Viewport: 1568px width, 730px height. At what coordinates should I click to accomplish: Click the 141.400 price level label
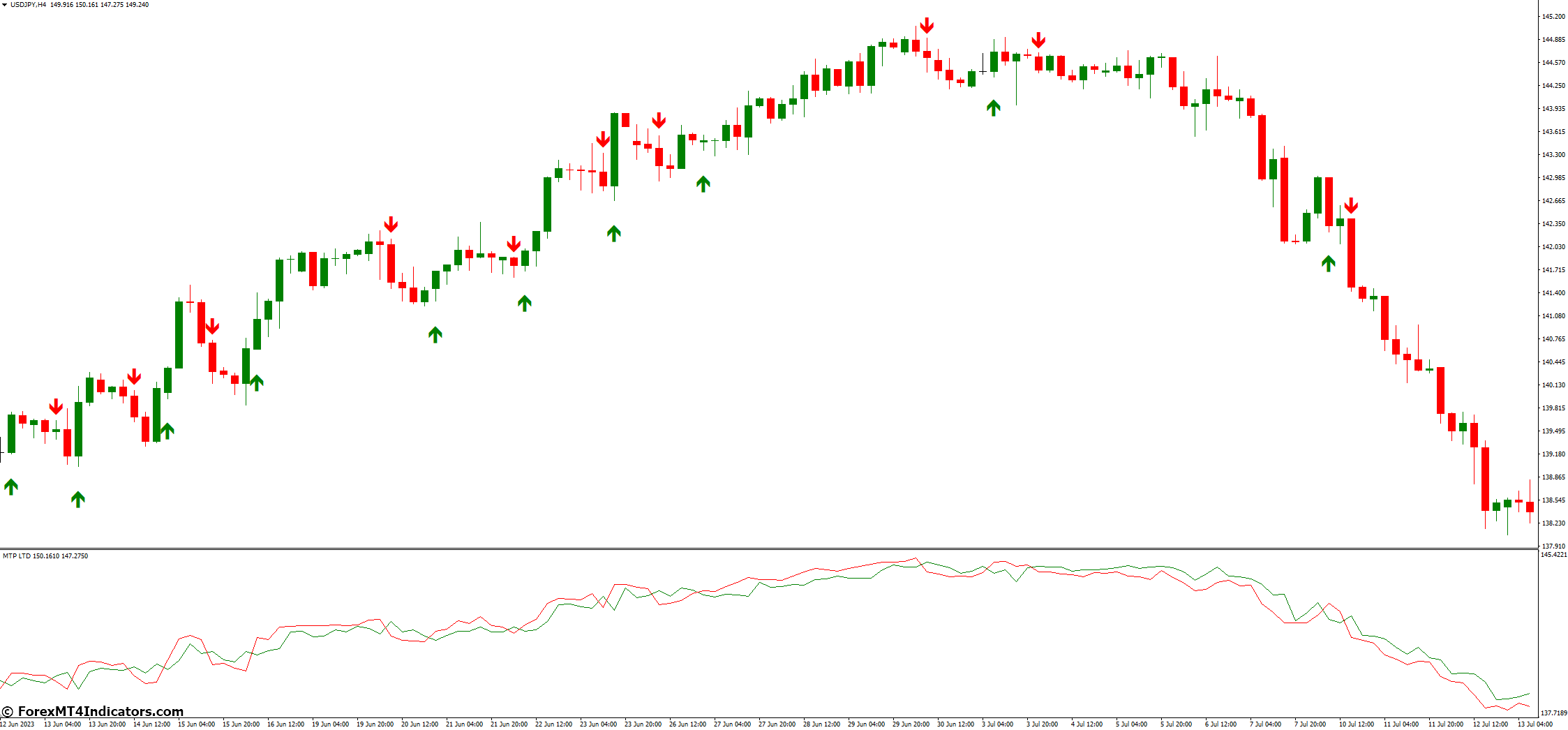1553,292
